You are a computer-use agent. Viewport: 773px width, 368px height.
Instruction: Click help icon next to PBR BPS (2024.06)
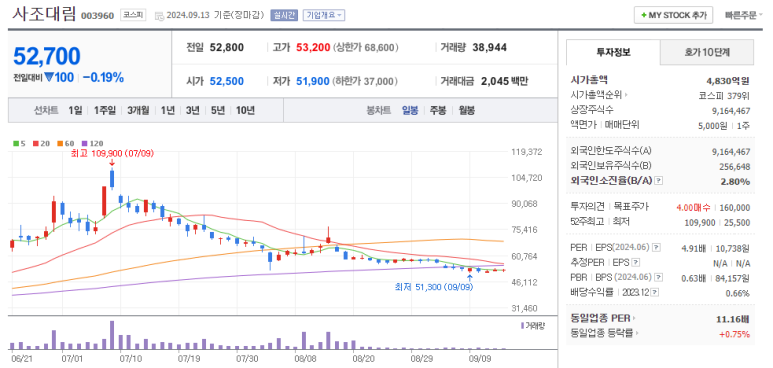(659, 277)
